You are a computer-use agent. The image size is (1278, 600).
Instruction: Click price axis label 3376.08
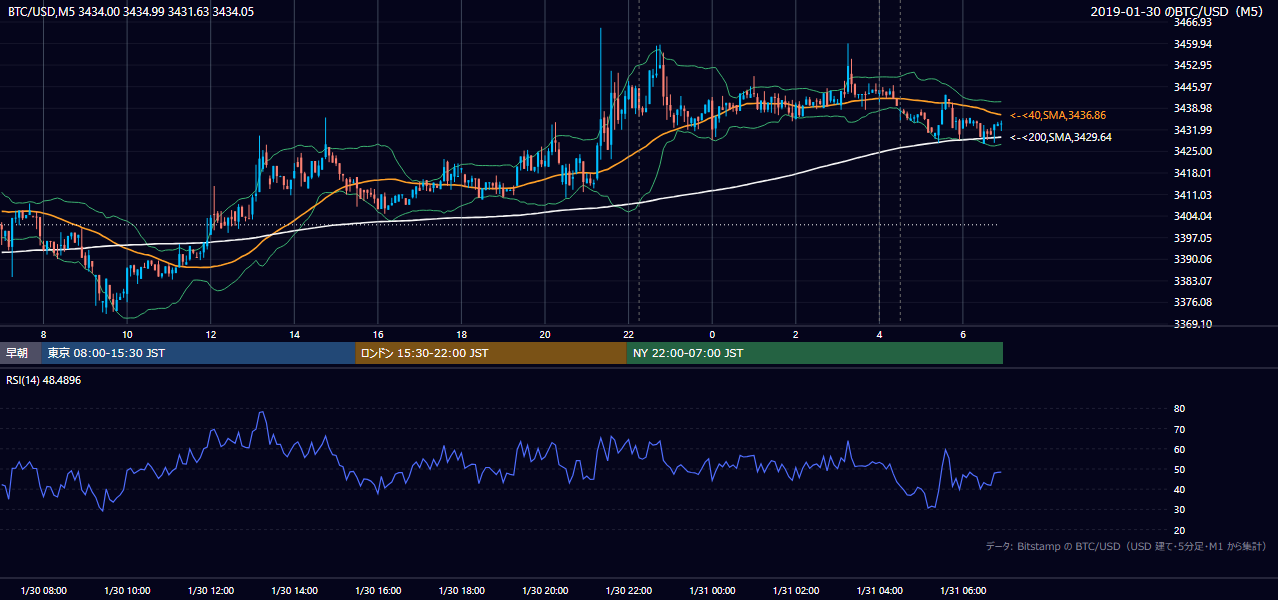click(x=1193, y=302)
